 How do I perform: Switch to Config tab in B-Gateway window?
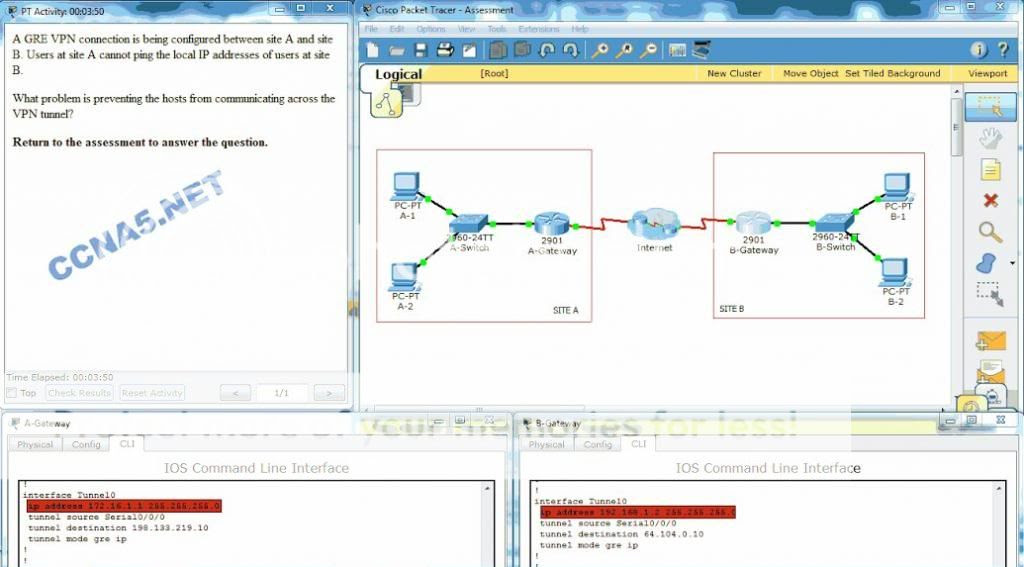click(x=598, y=444)
